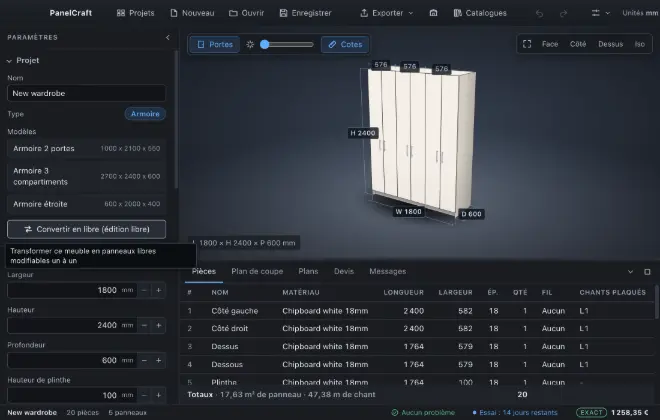Decrease Largeur with minus button

(144, 290)
